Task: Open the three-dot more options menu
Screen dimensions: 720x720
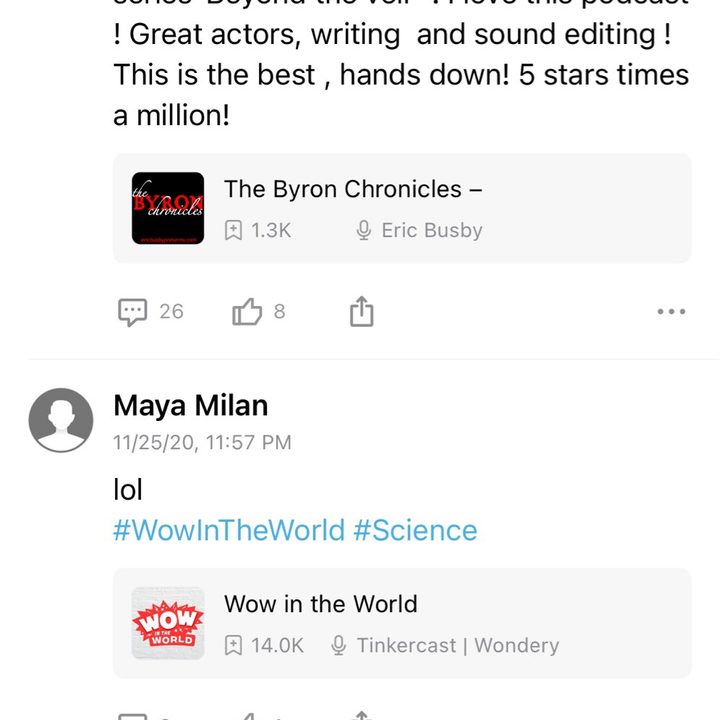Action: click(x=671, y=311)
